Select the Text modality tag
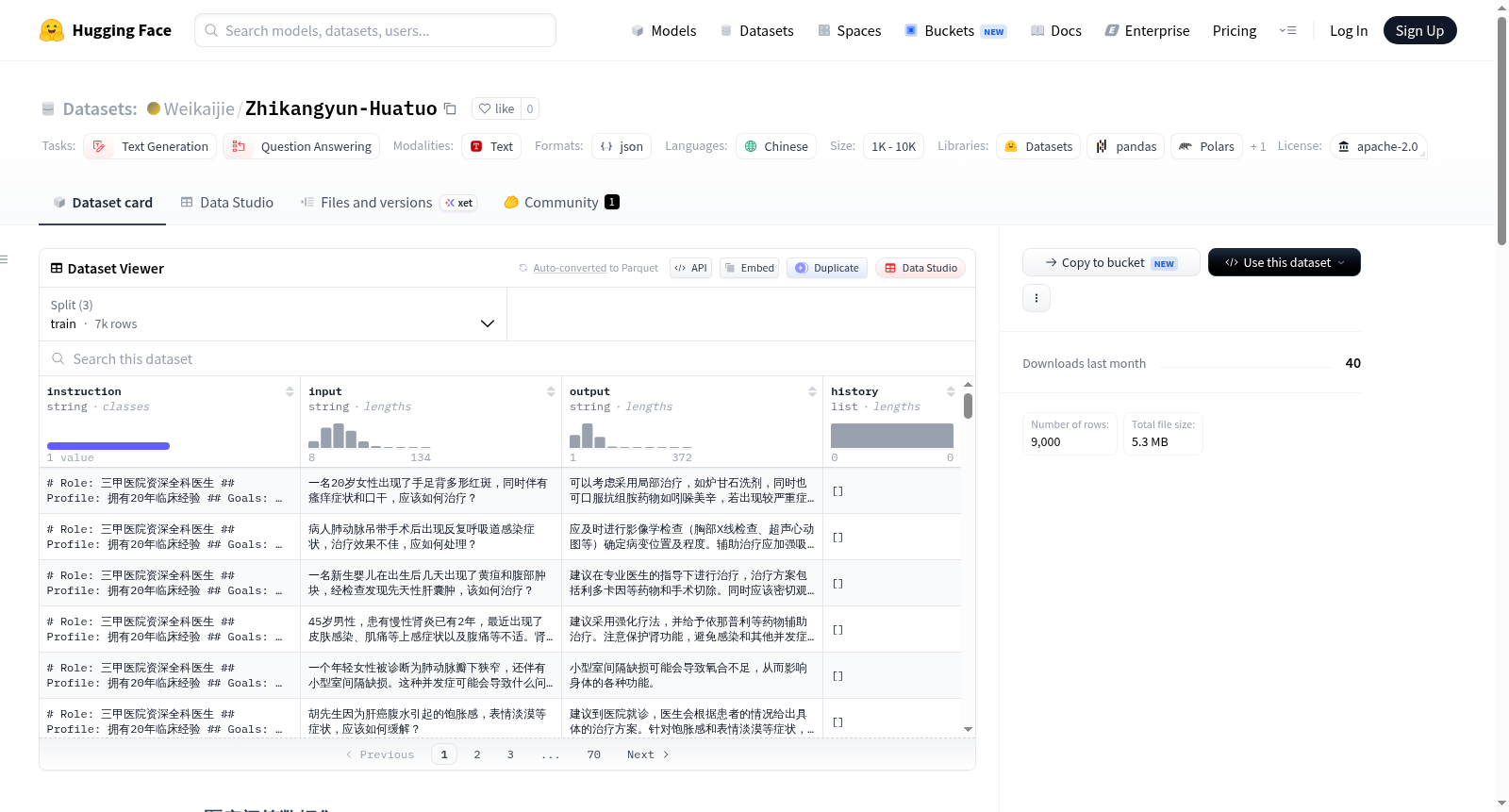The width and height of the screenshot is (1509, 812). [x=491, y=146]
